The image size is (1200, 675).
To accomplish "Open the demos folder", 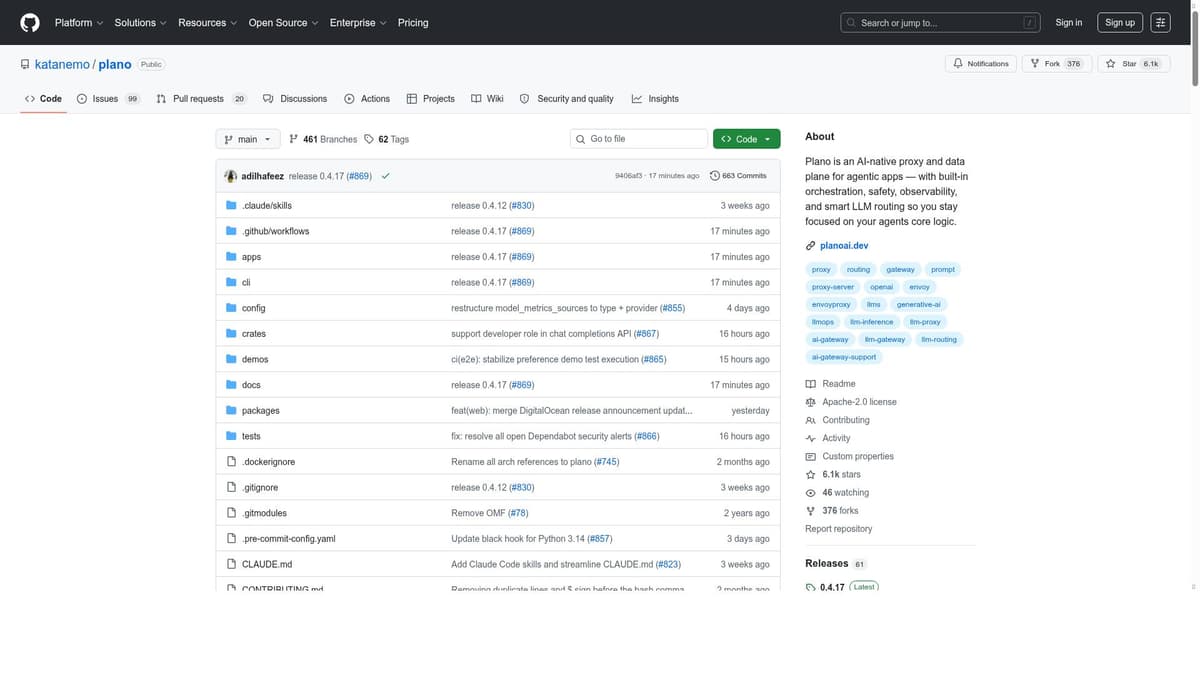I will (255, 359).
